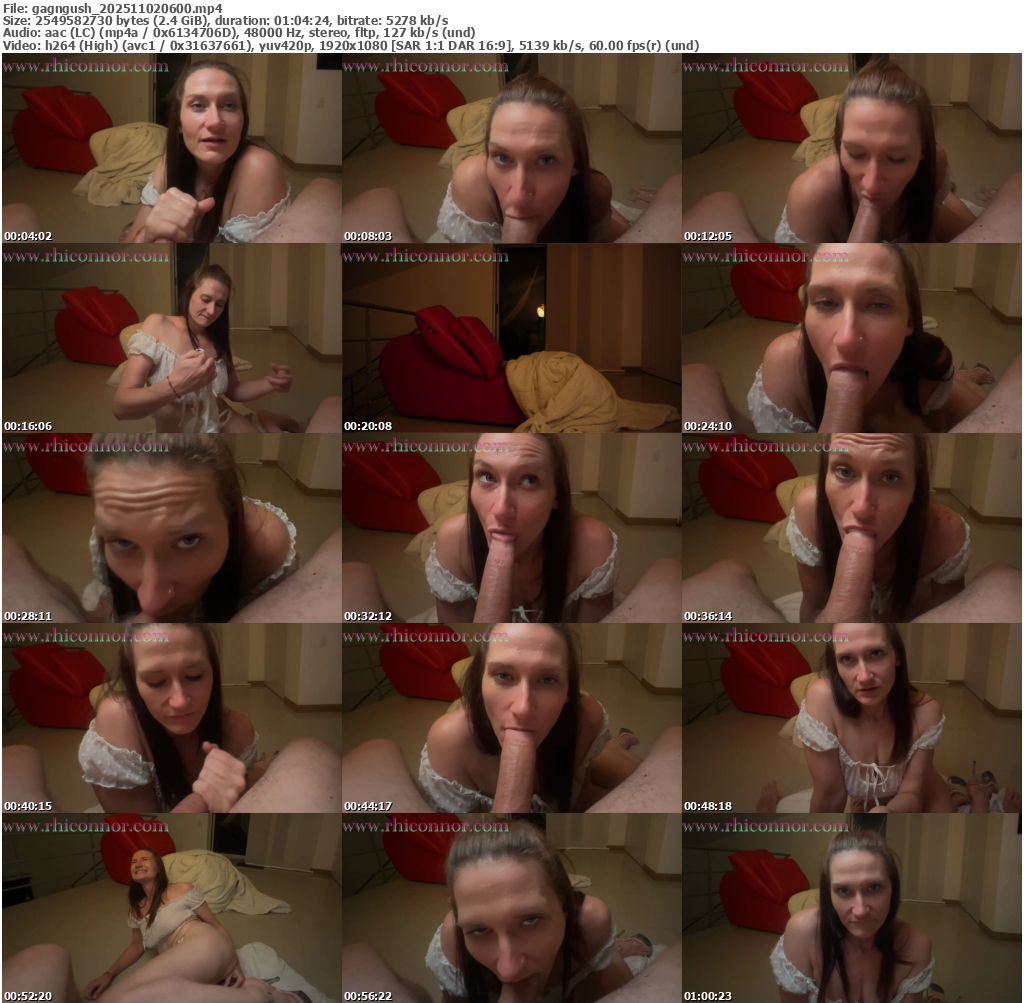Image resolution: width=1024 pixels, height=1003 pixels.
Task: Click the thumbnail at 00:12:05
Action: pyautogui.click(x=851, y=149)
